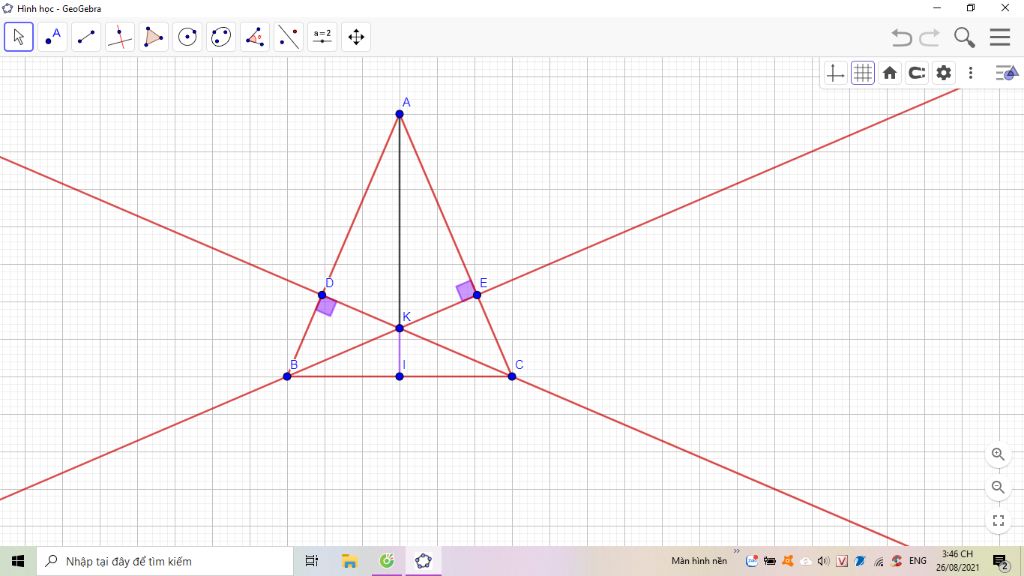The image size is (1024, 576).
Task: Toggle the grid display button
Action: tap(863, 73)
